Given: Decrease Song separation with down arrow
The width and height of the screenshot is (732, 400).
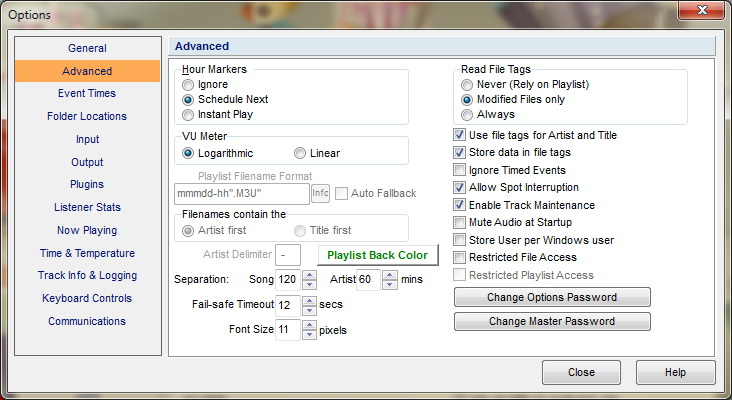Looking at the screenshot, I should [309, 284].
